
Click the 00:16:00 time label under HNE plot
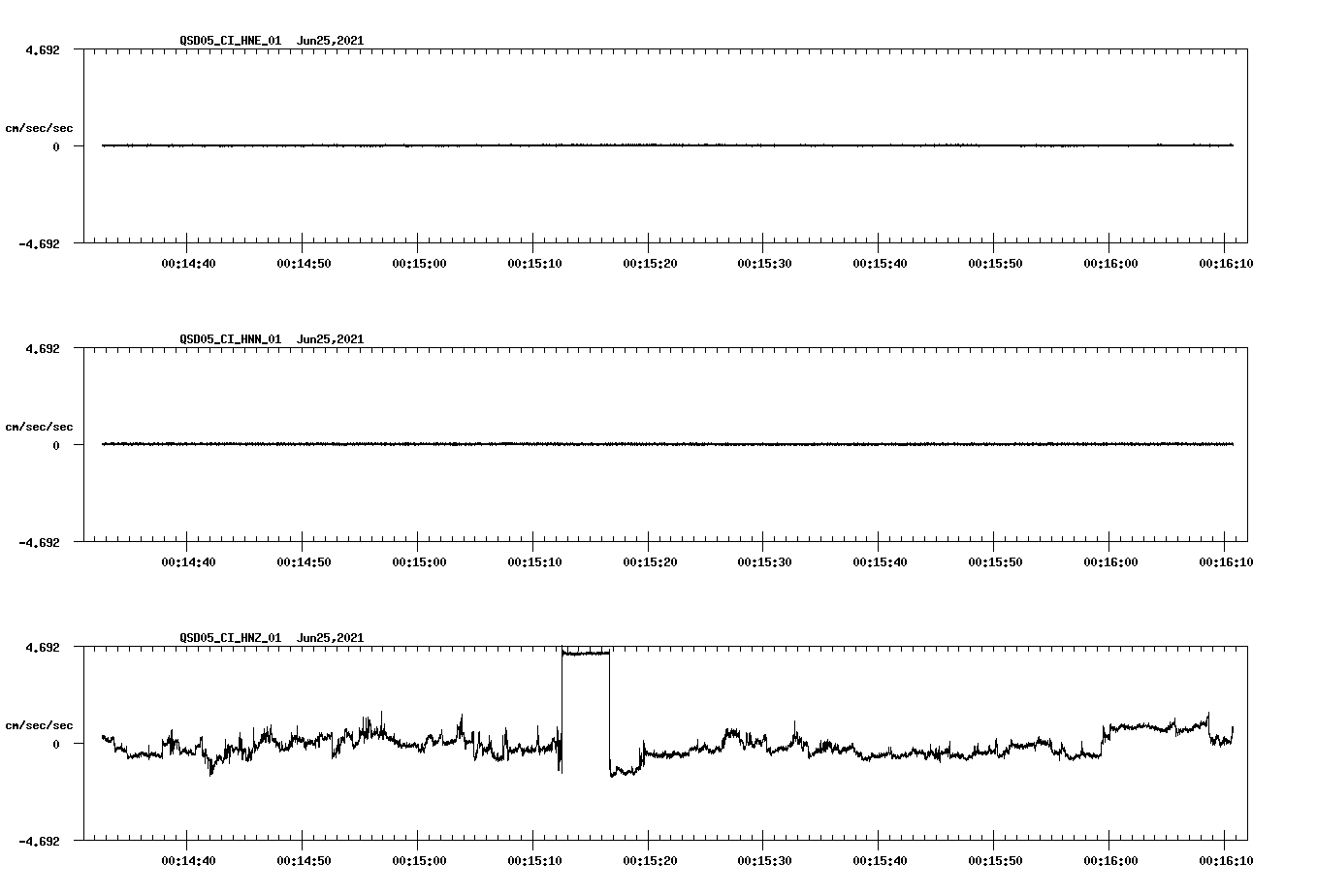click(x=1110, y=263)
